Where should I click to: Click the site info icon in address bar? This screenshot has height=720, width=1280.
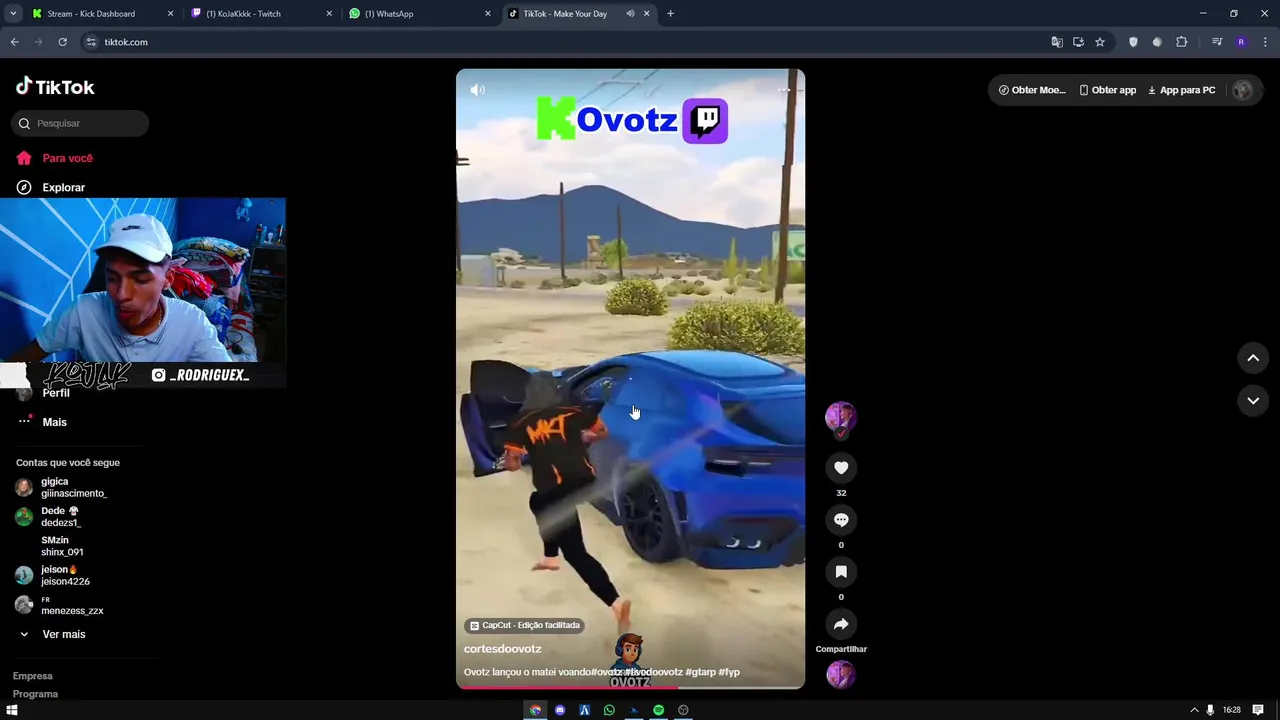(x=91, y=42)
